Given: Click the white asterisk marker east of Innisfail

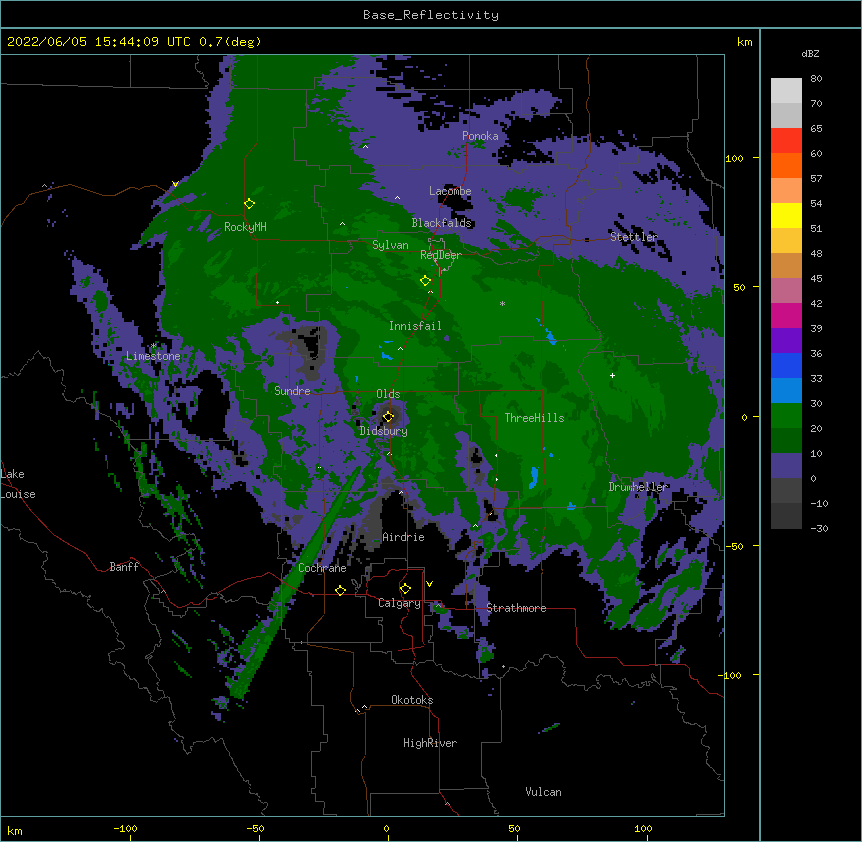Looking at the screenshot, I should coord(502,303).
